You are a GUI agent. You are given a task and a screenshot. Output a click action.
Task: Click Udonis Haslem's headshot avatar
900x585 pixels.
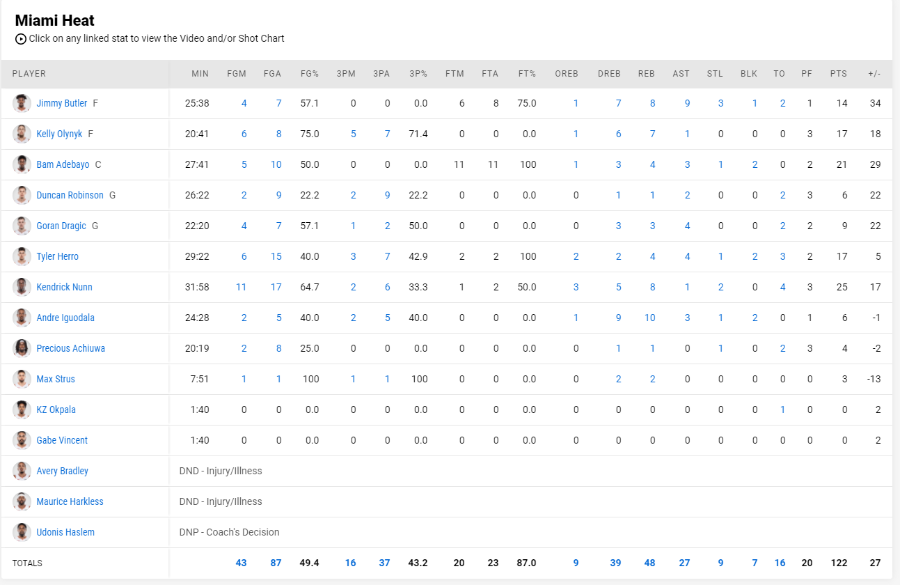tap(22, 532)
